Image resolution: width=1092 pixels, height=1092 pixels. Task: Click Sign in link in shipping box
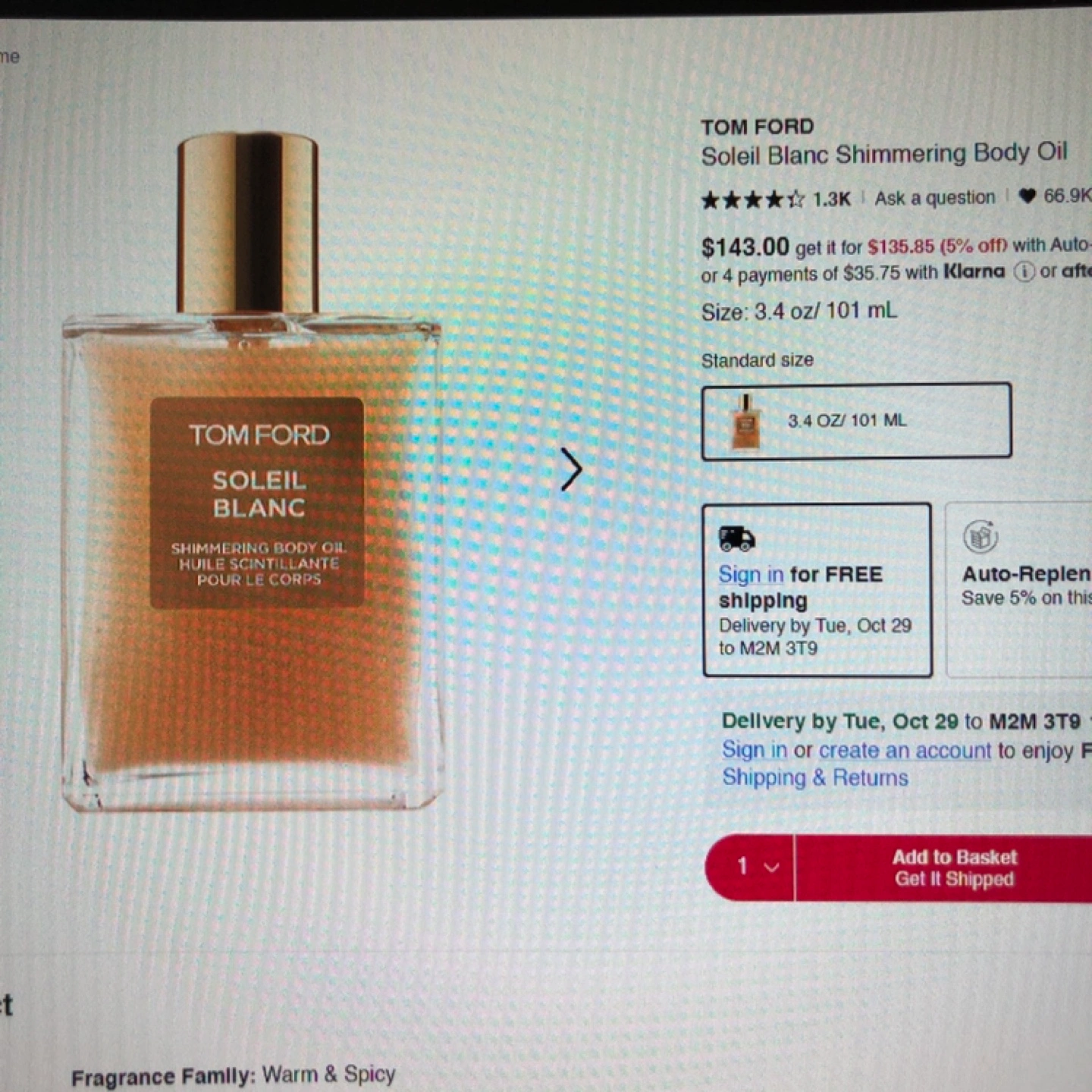point(751,574)
